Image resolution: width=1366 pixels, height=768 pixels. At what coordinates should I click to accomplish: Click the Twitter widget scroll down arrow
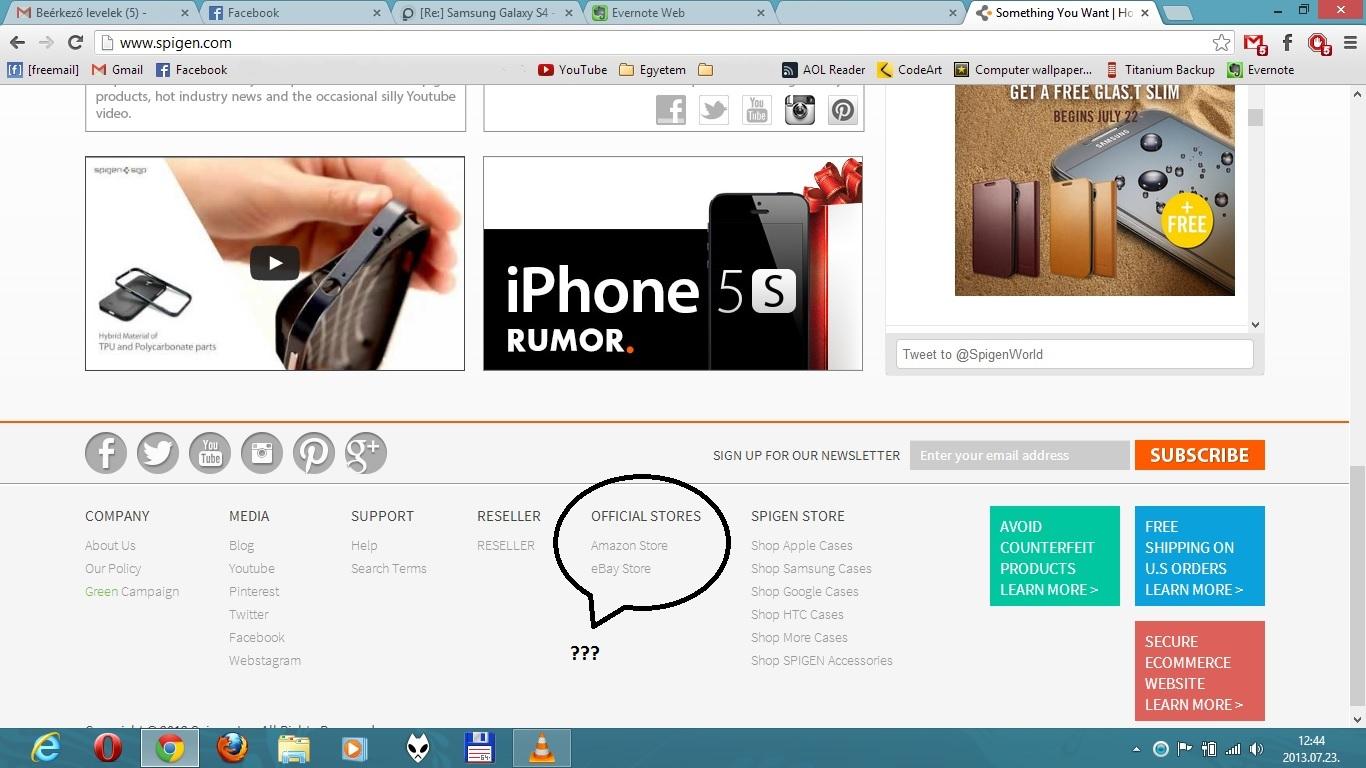coord(1256,325)
